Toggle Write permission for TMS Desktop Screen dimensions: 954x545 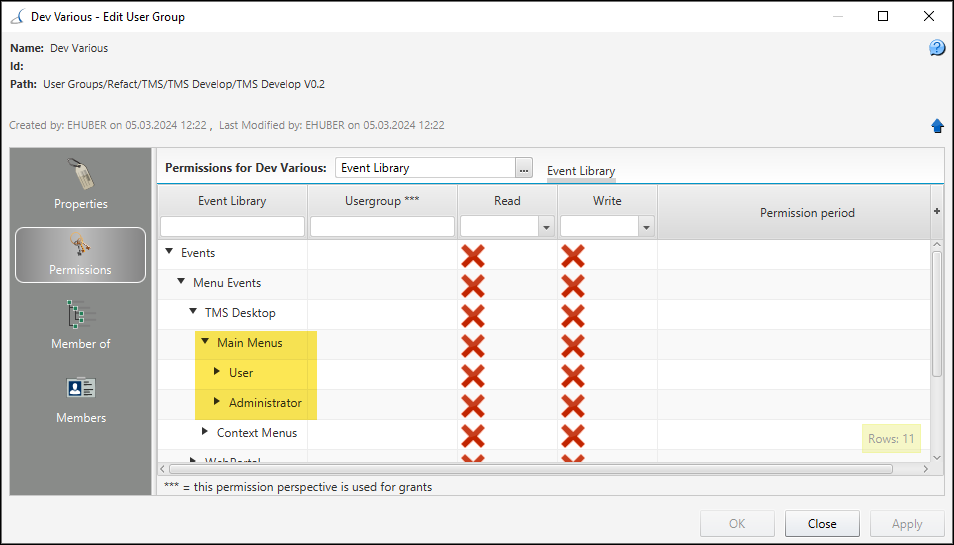573,316
